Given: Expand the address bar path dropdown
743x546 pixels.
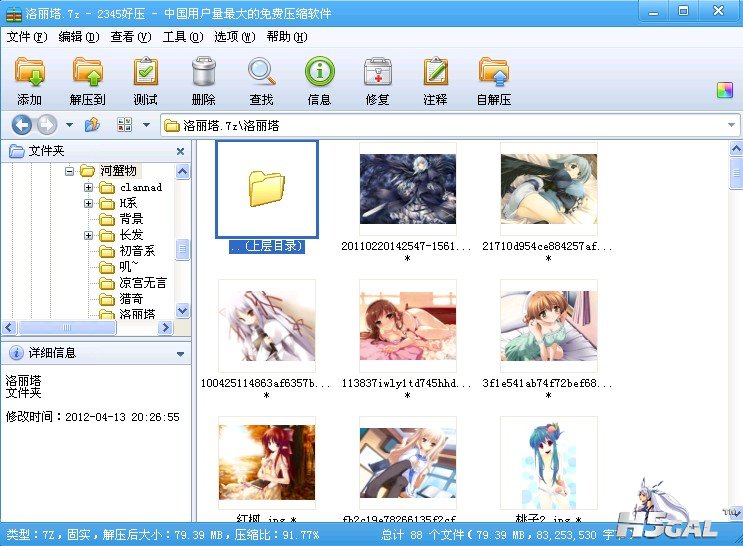Looking at the screenshot, I should pyautogui.click(x=732, y=125).
